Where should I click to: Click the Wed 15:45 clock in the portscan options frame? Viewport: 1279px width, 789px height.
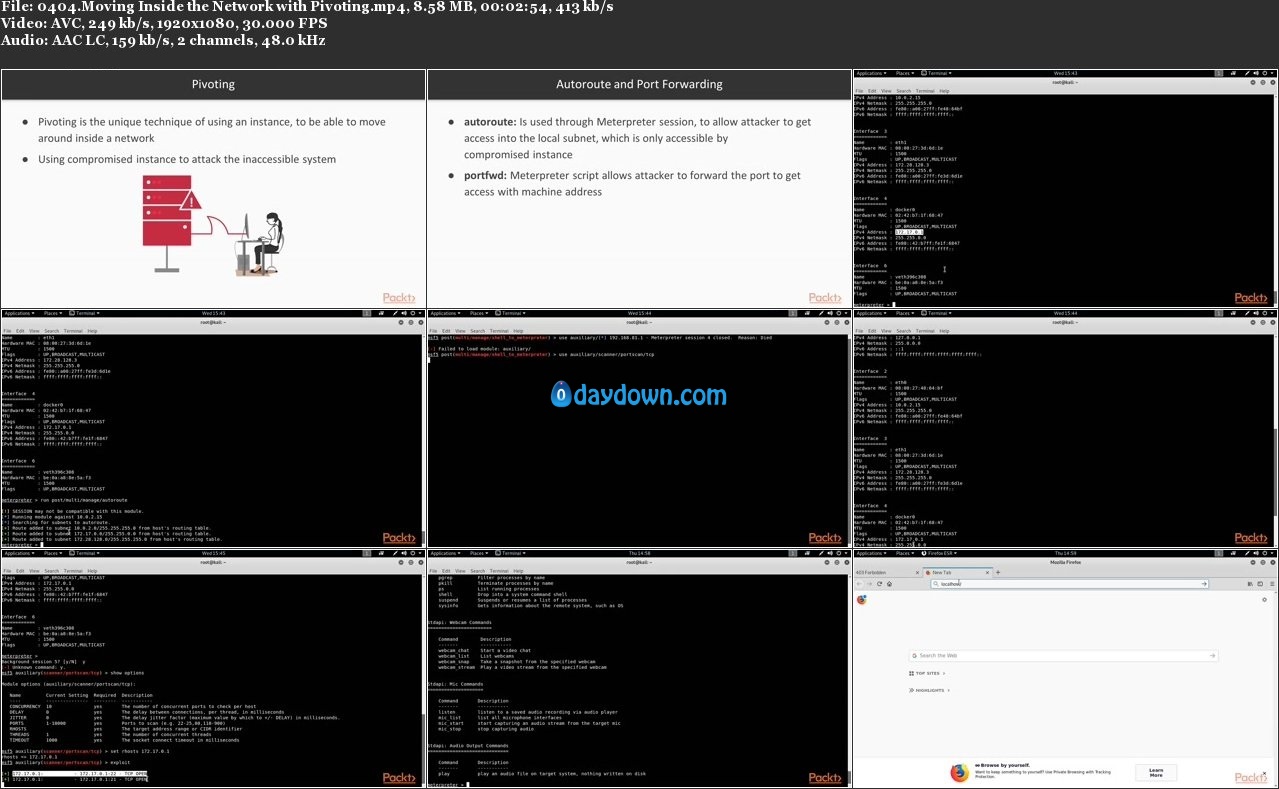[213, 553]
